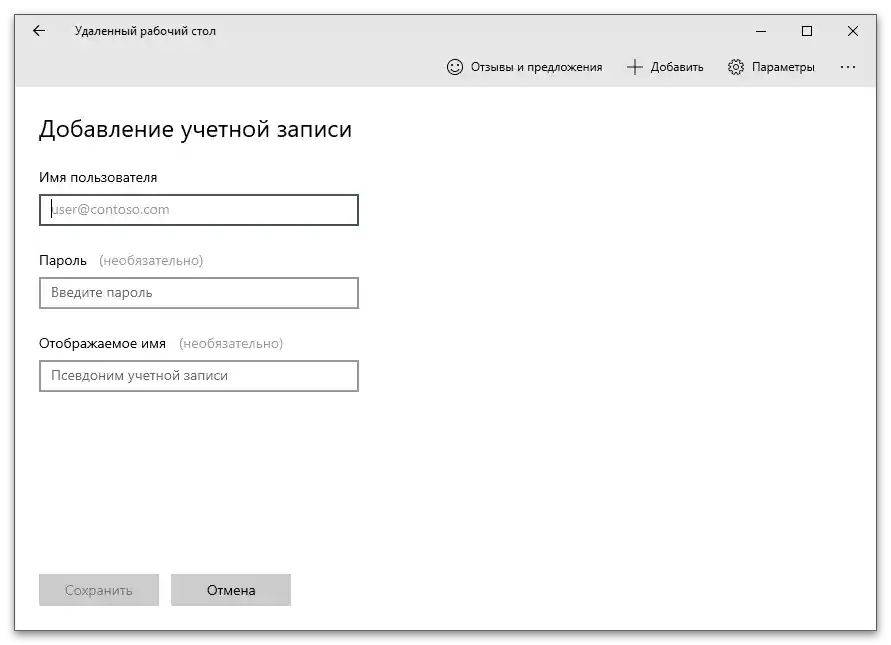Open Отзывы и предложения feedback smiley
The height and width of the screenshot is (645, 891).
[x=524, y=67]
